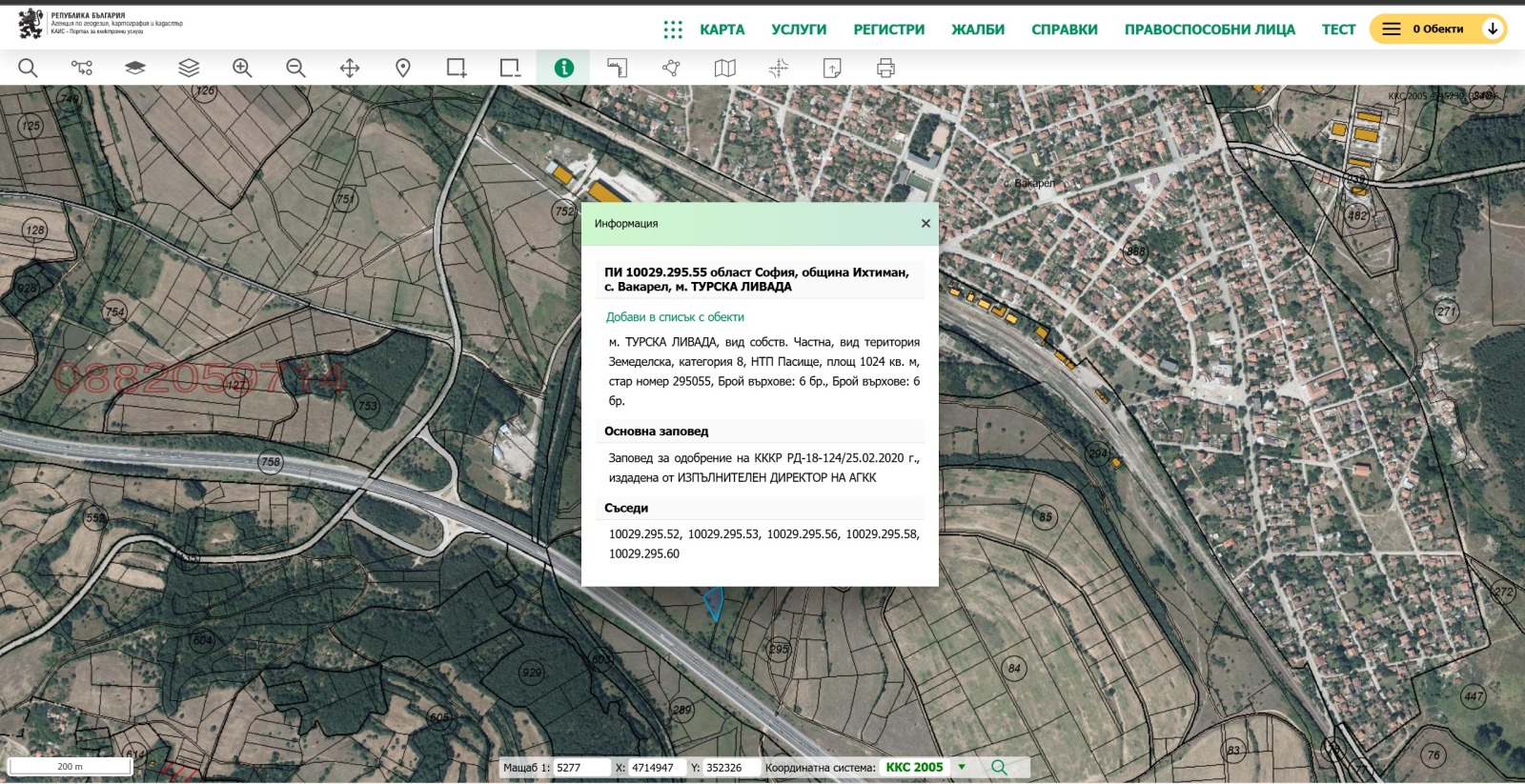Select the ruler measurement tool
1525x784 pixels.
[618, 68]
